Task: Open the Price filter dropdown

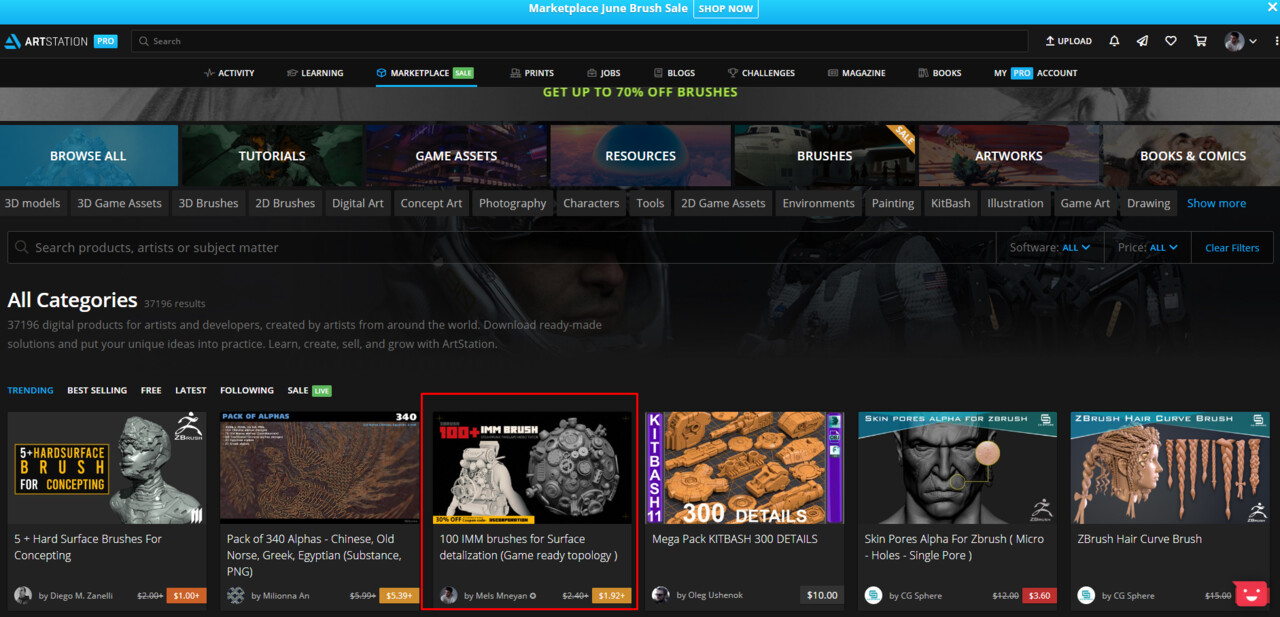Action: (1148, 247)
